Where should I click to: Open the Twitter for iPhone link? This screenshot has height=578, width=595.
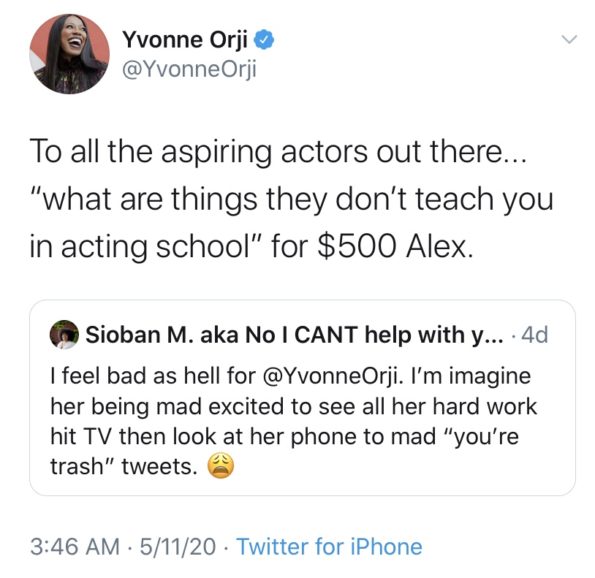329,547
